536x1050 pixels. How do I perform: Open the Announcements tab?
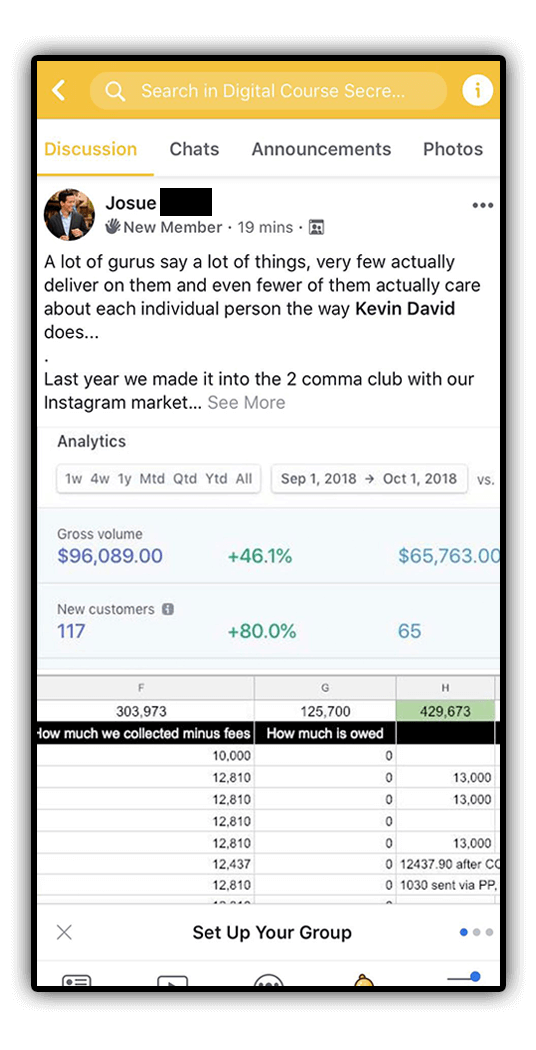coord(321,149)
